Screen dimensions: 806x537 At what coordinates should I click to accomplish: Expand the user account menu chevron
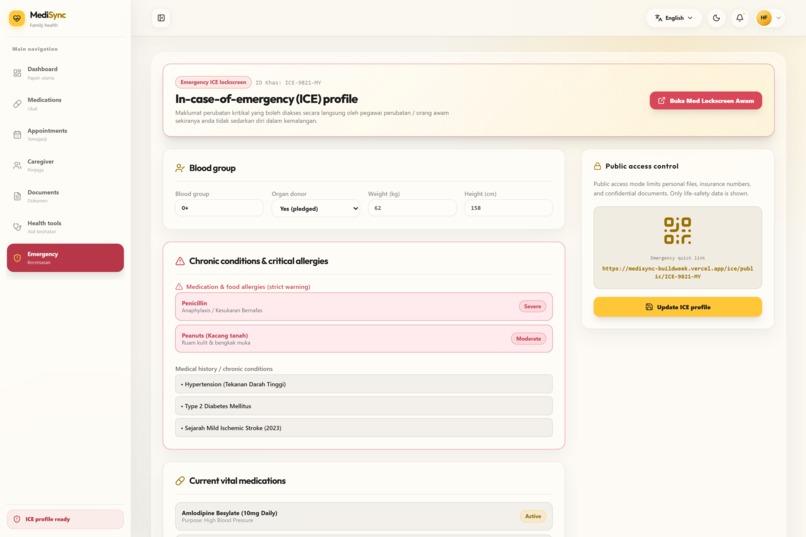[779, 18]
